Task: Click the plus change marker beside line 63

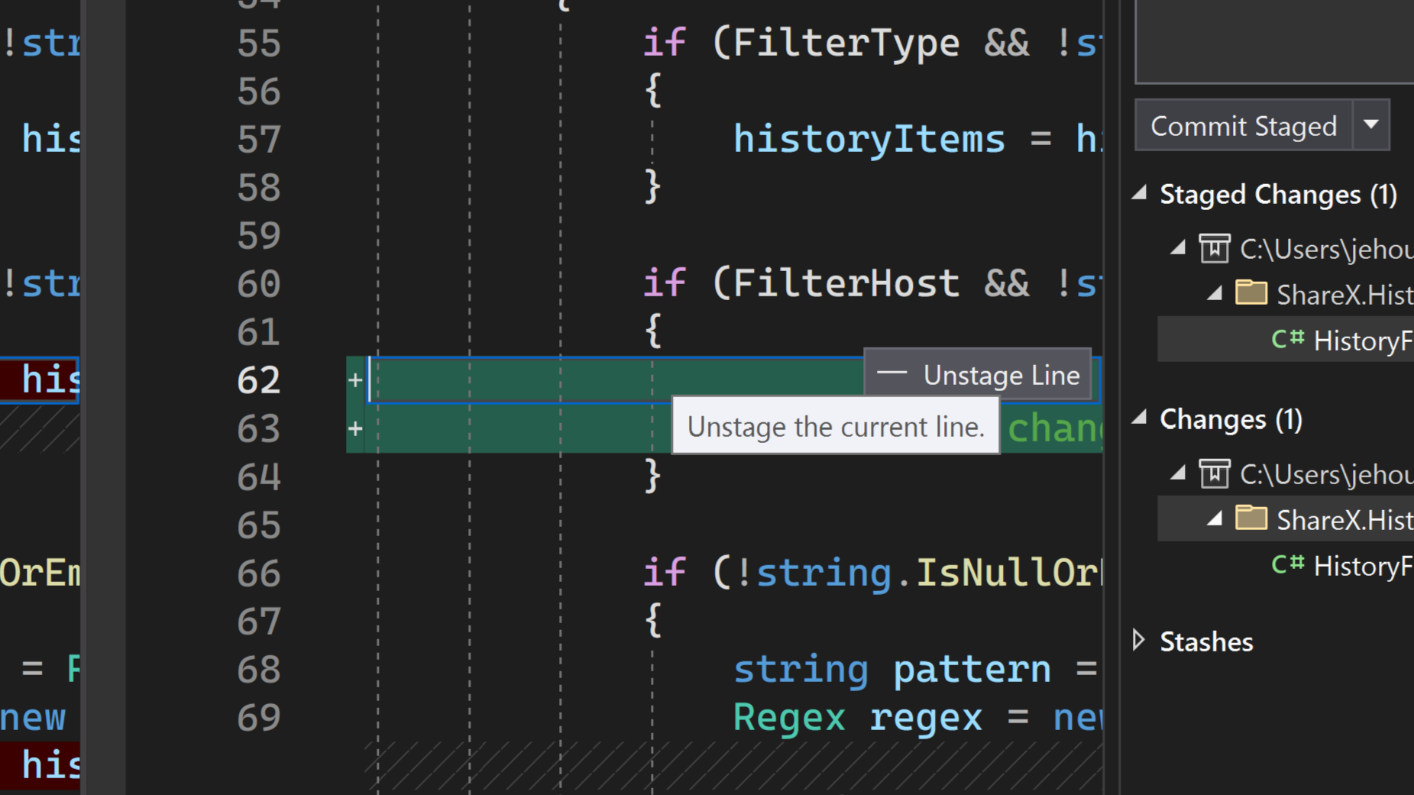Action: [x=355, y=429]
